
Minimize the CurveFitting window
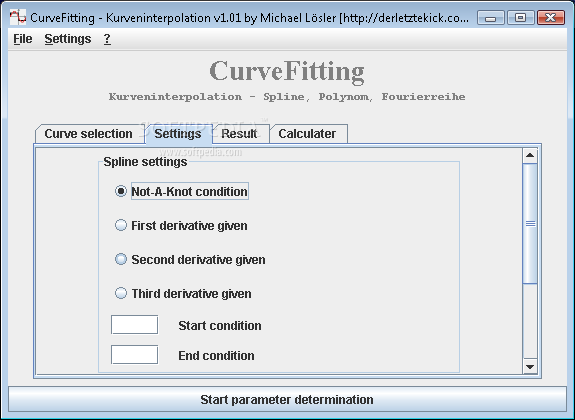491,18
